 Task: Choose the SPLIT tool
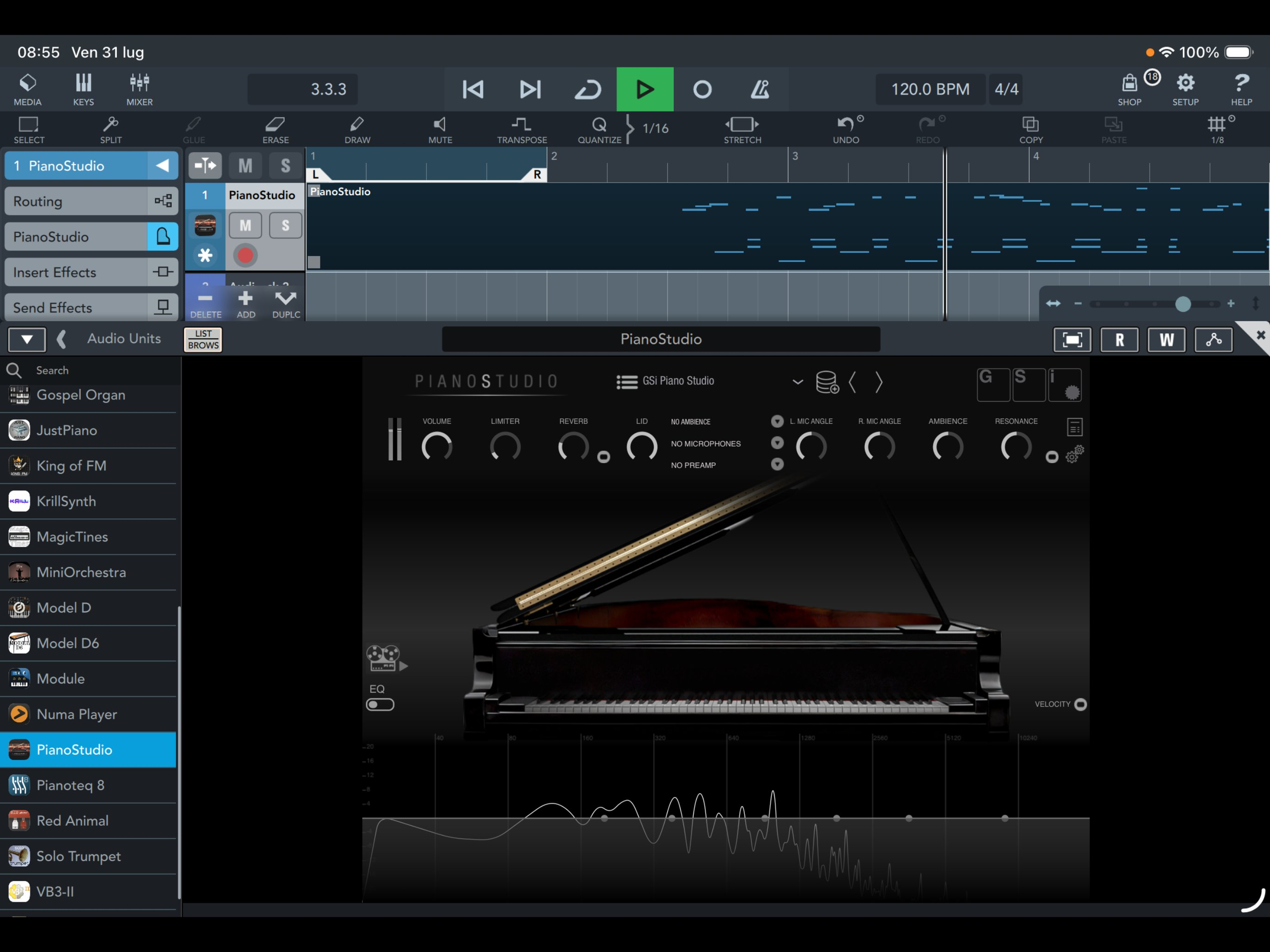[111, 130]
